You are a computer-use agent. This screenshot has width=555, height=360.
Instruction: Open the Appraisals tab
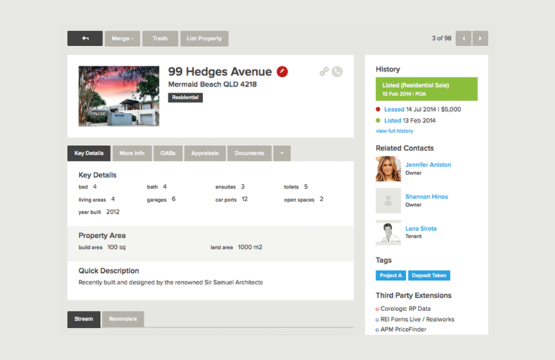205,153
